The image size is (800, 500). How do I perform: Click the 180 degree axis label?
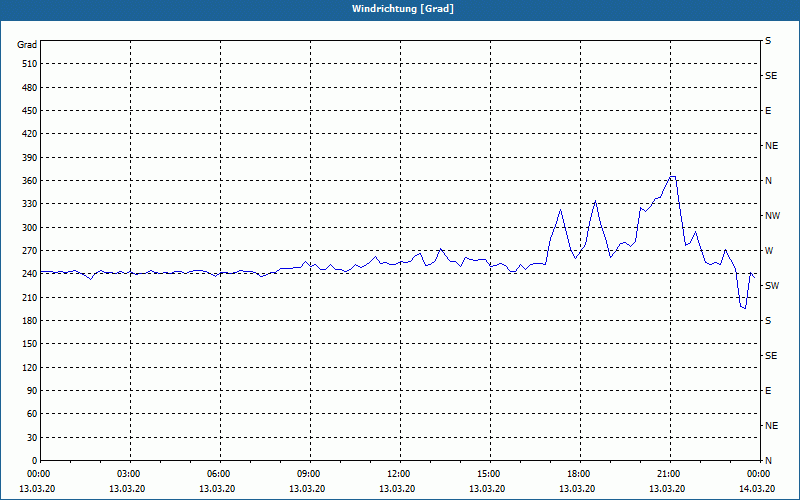pyautogui.click(x=30, y=321)
